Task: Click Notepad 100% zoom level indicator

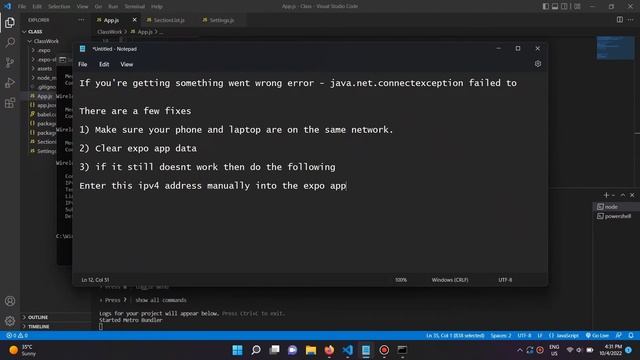Action: pos(400,280)
